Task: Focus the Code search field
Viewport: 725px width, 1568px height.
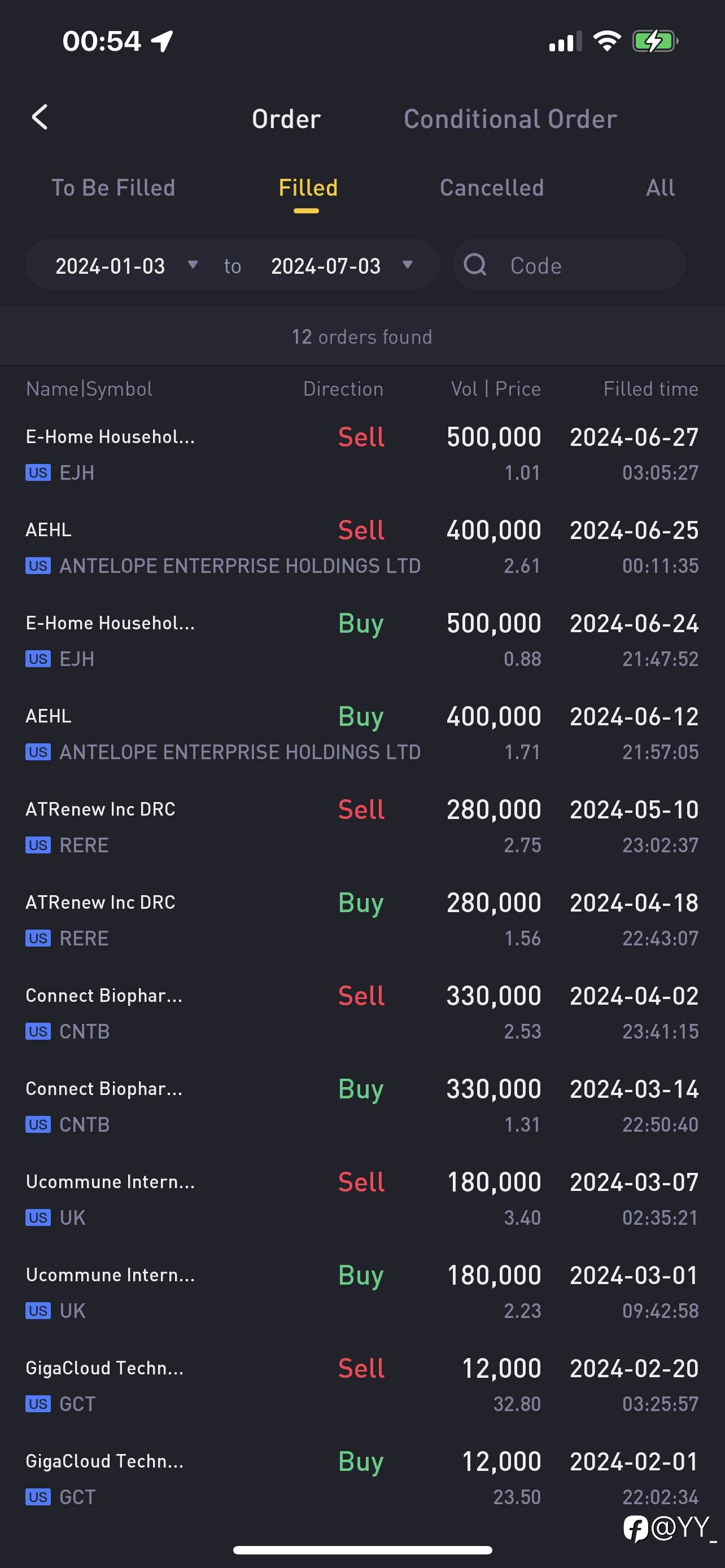Action: (x=569, y=265)
